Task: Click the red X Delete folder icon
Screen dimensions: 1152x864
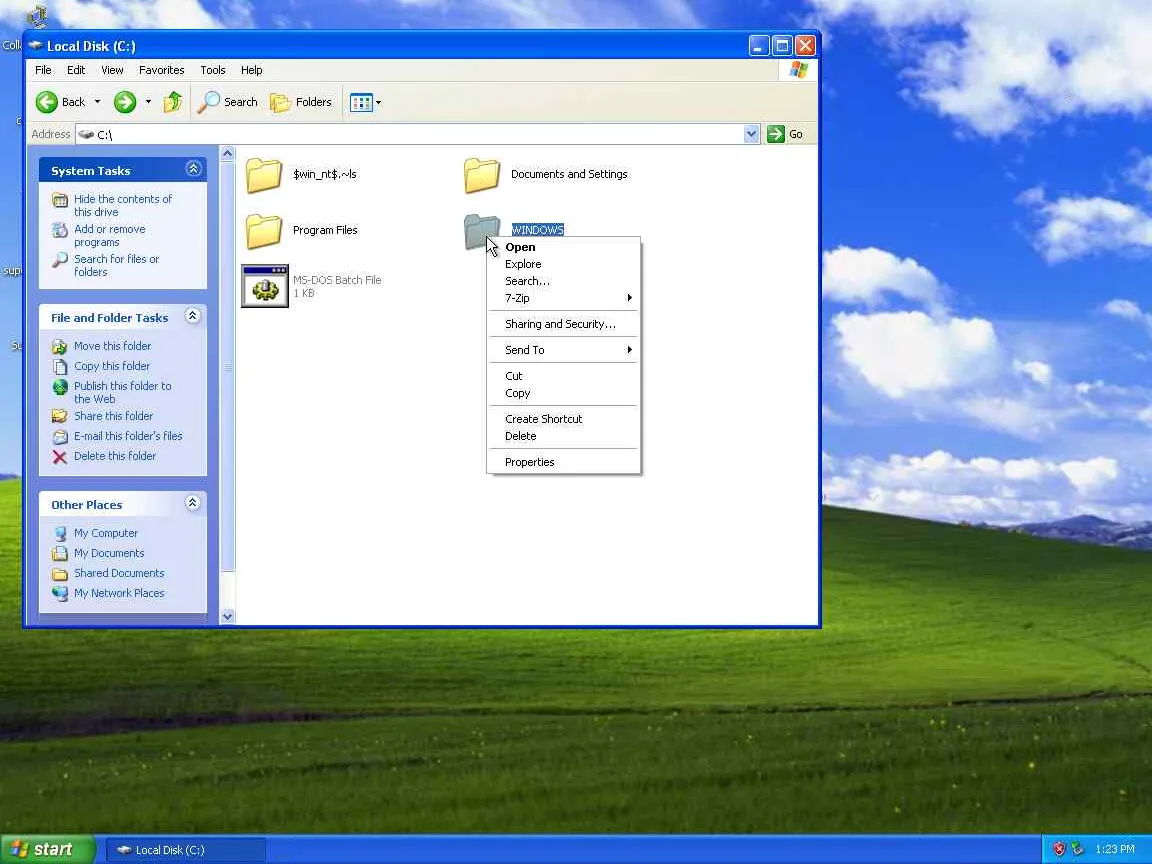Action: [x=60, y=456]
